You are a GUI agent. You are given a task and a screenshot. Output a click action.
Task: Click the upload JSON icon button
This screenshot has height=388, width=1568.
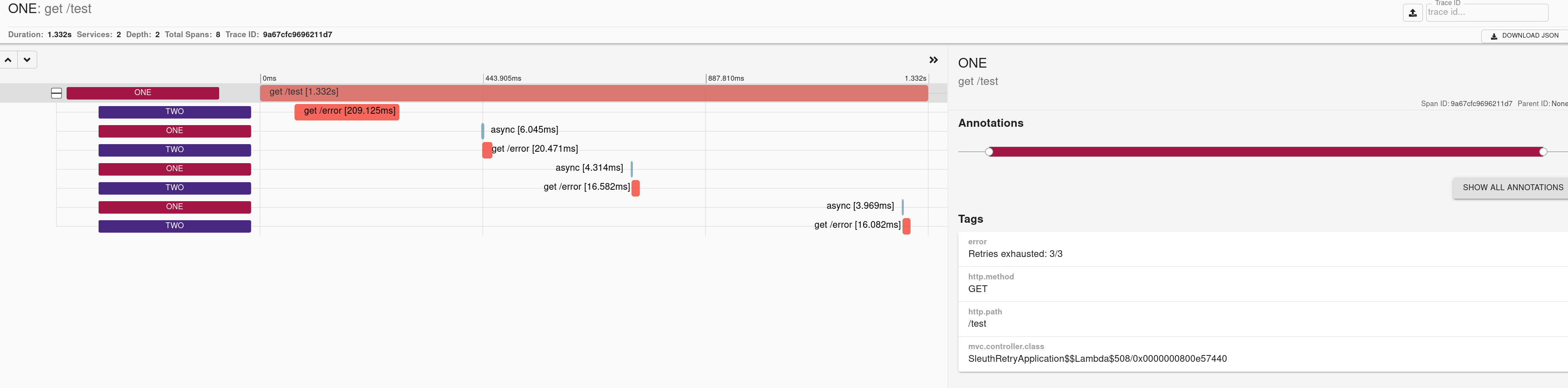pos(1412,12)
